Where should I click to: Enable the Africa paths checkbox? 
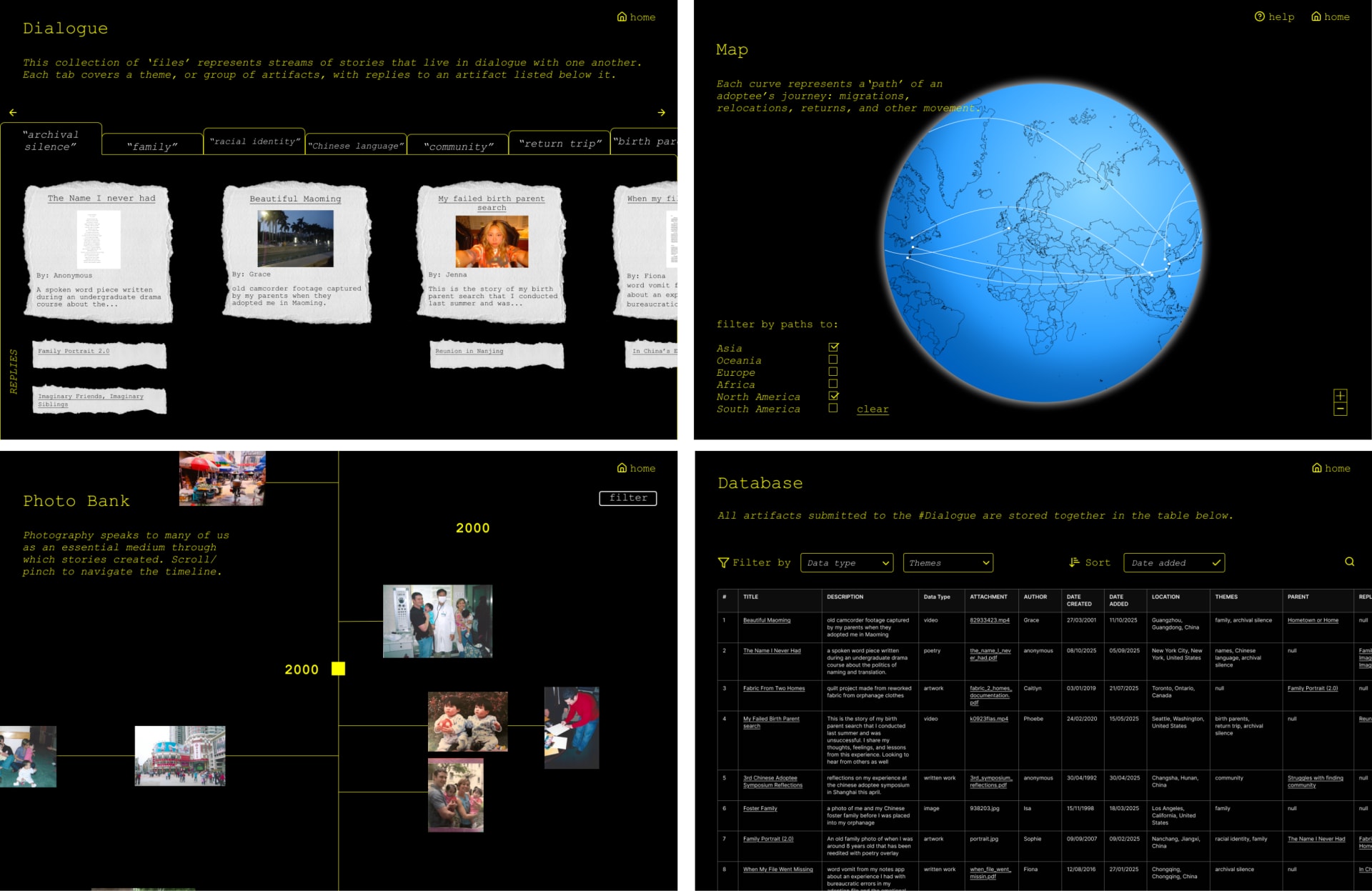click(x=832, y=384)
